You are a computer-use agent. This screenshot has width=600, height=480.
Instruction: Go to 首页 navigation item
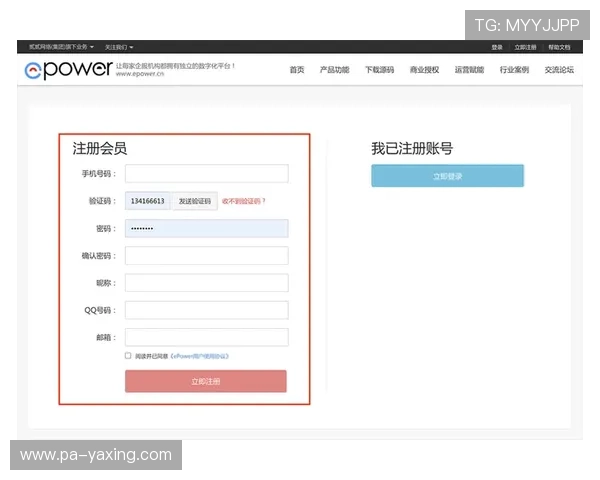[x=297, y=70]
